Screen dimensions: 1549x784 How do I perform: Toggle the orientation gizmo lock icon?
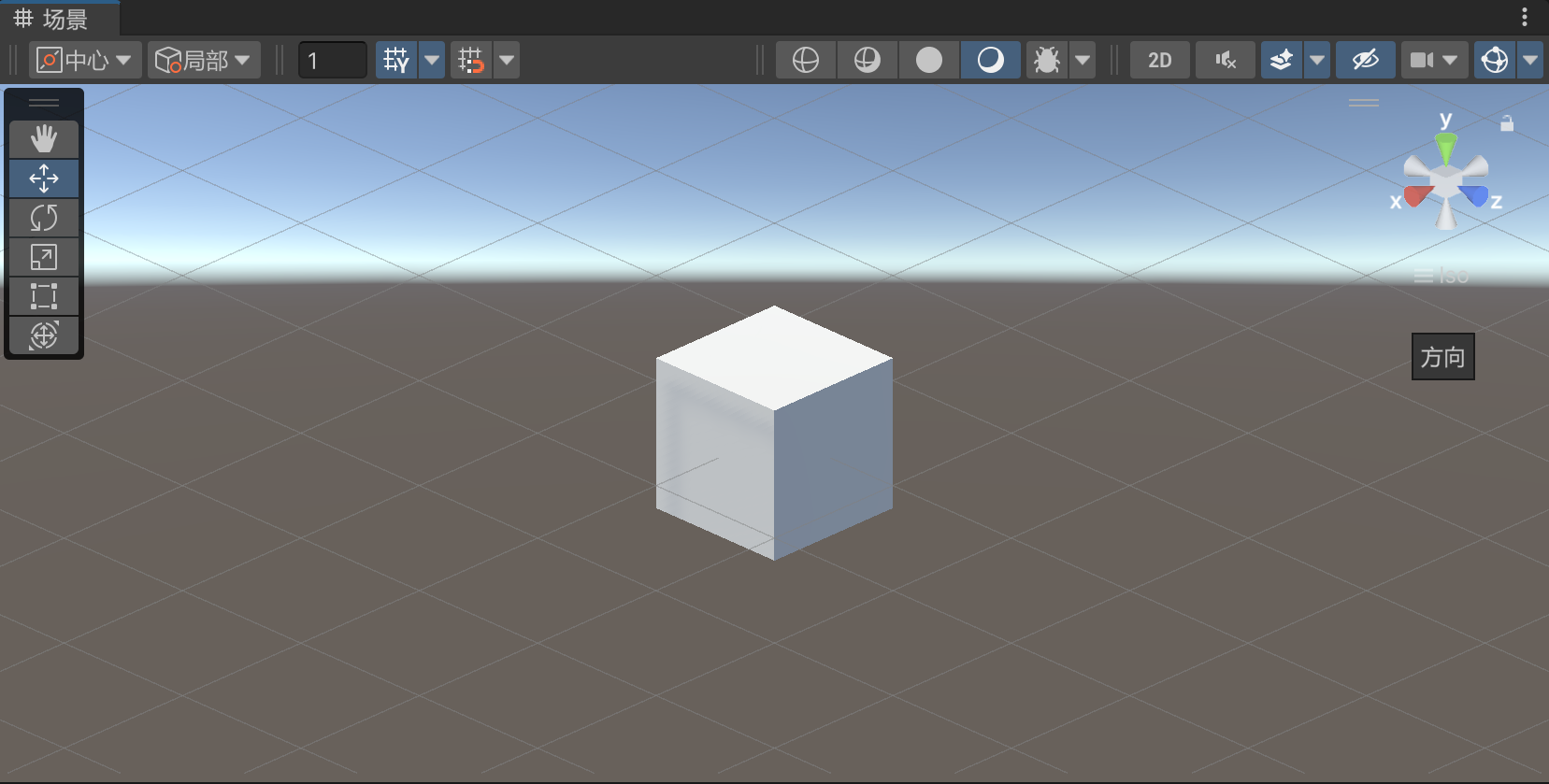point(1507,123)
